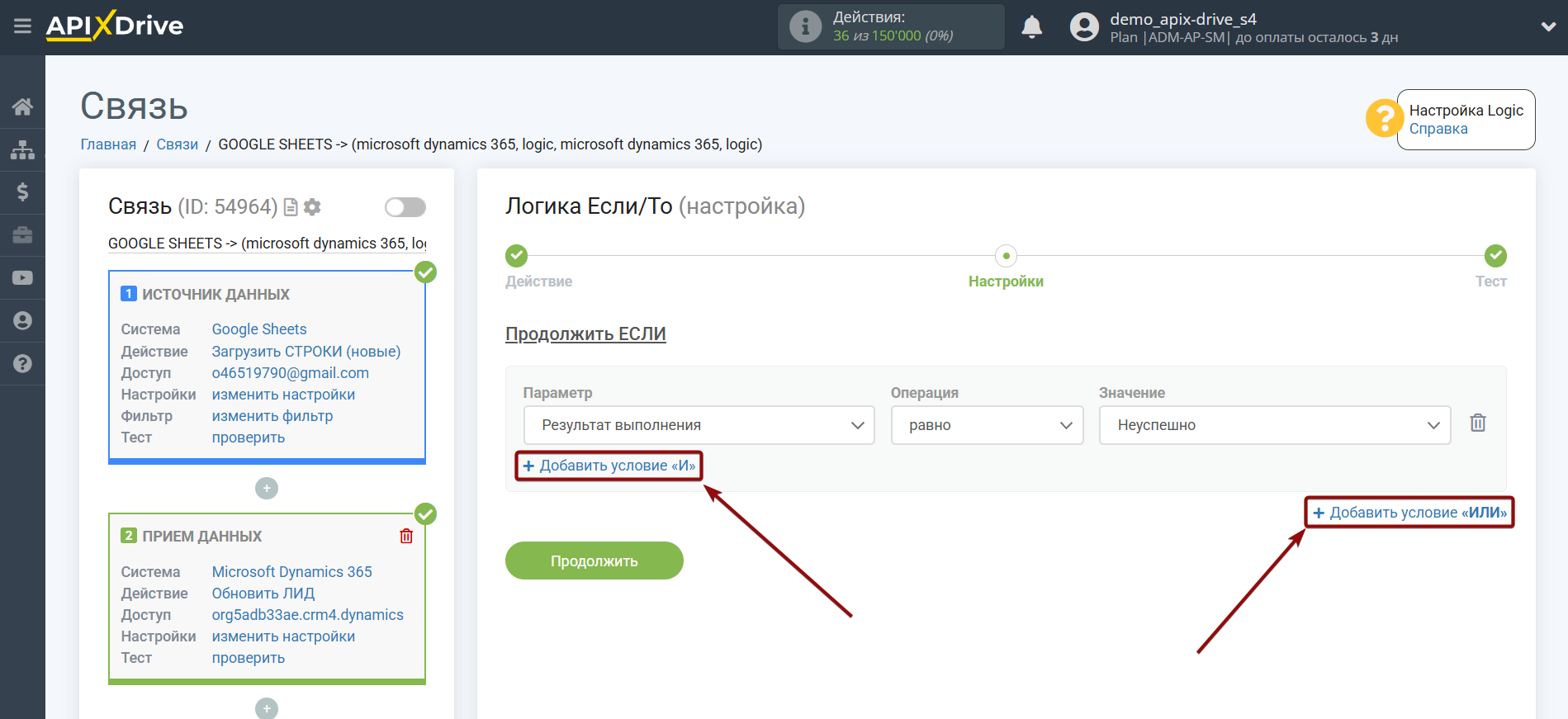Click plus circle below data receiver block
This screenshot has width=1568, height=719.
[x=267, y=708]
